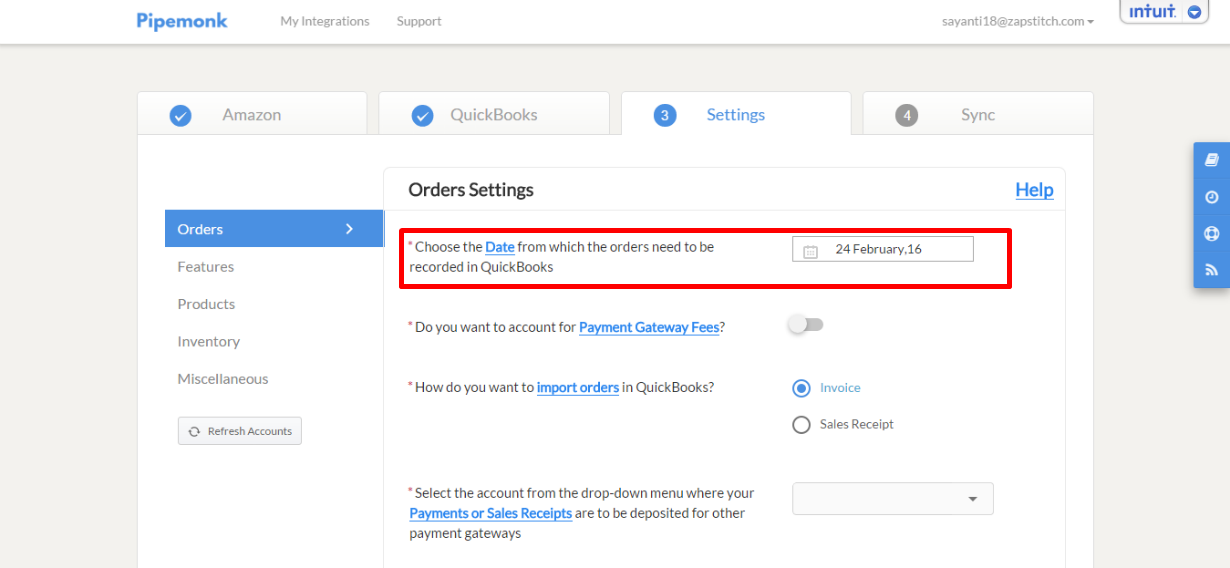
Task: Click the Amazon step checkmark icon
Action: pos(180,116)
